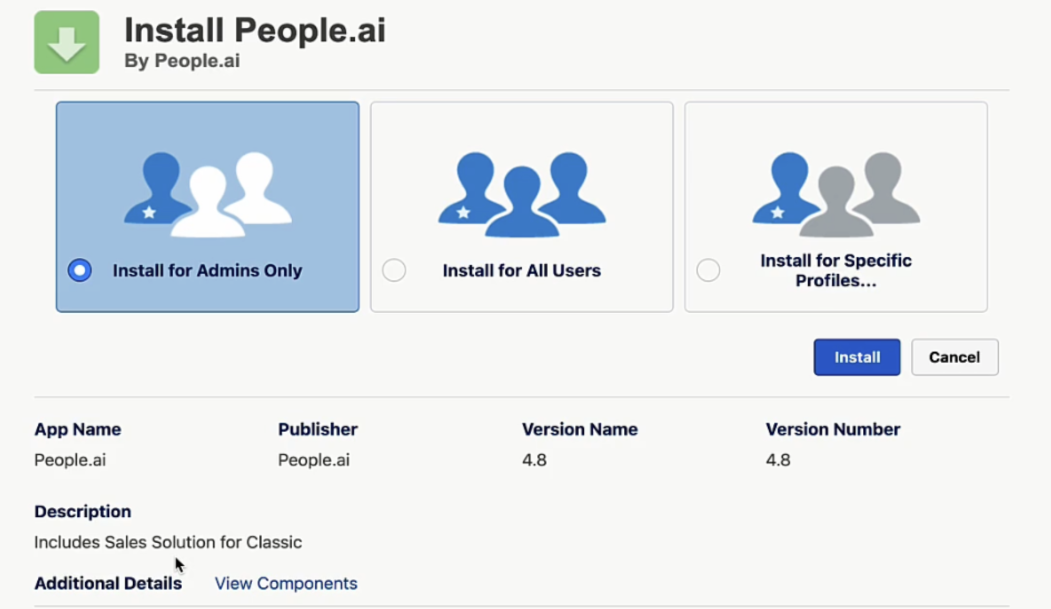Select the Install for Specific Profiles radio button
The height and width of the screenshot is (609, 1051).
pos(708,270)
